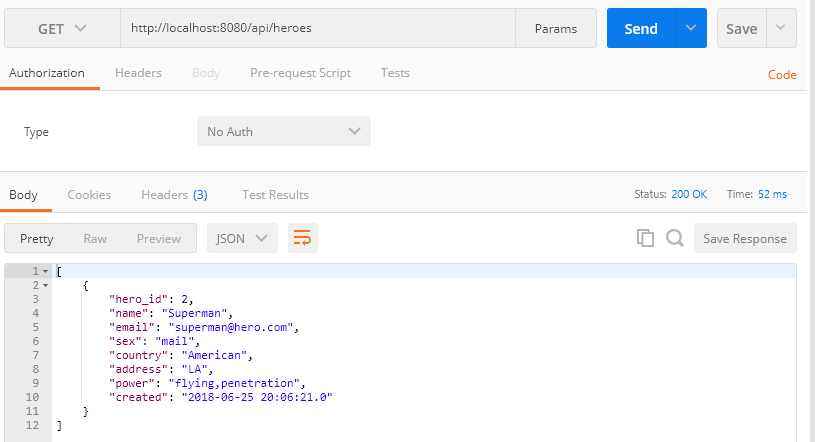Switch to the Tests tab
Screen dimensions: 815x442
[395, 73]
